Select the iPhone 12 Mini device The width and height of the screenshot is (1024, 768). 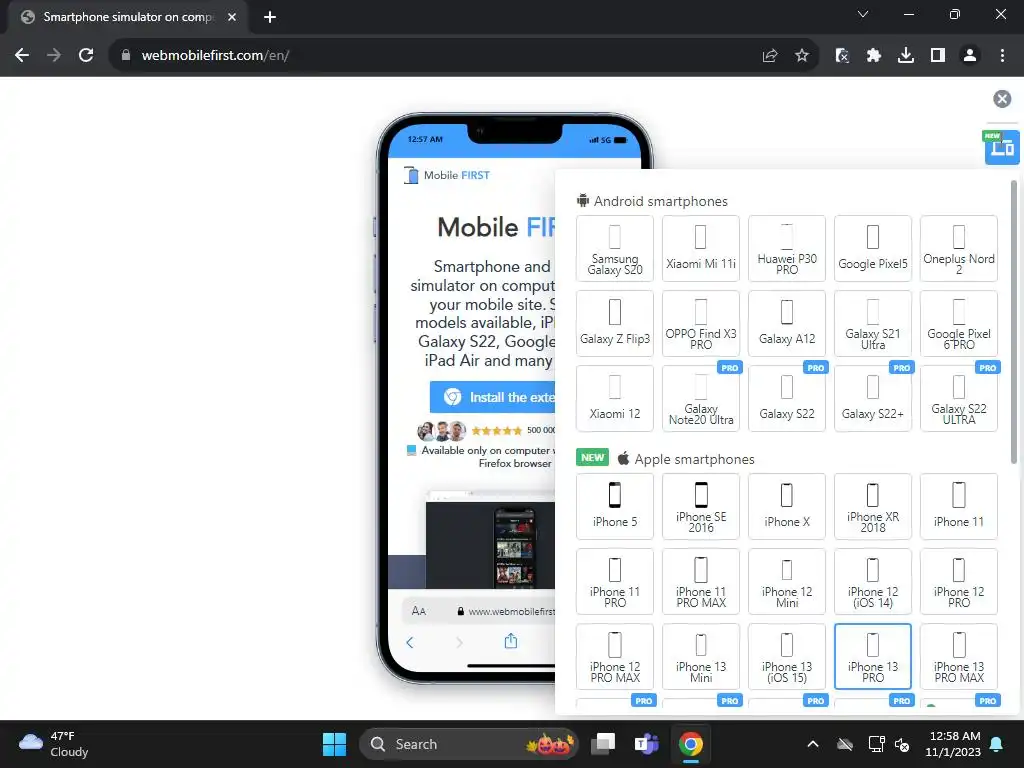tap(787, 582)
